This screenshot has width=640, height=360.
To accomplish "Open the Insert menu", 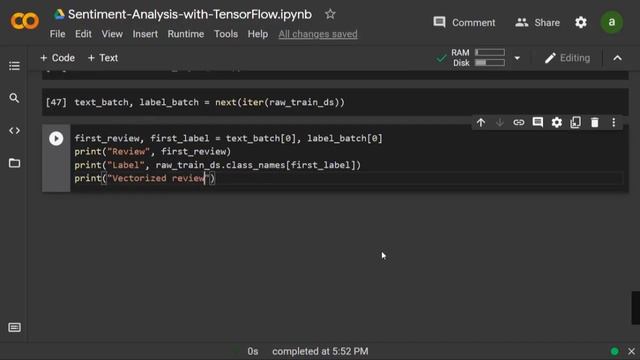I will click(x=145, y=34).
